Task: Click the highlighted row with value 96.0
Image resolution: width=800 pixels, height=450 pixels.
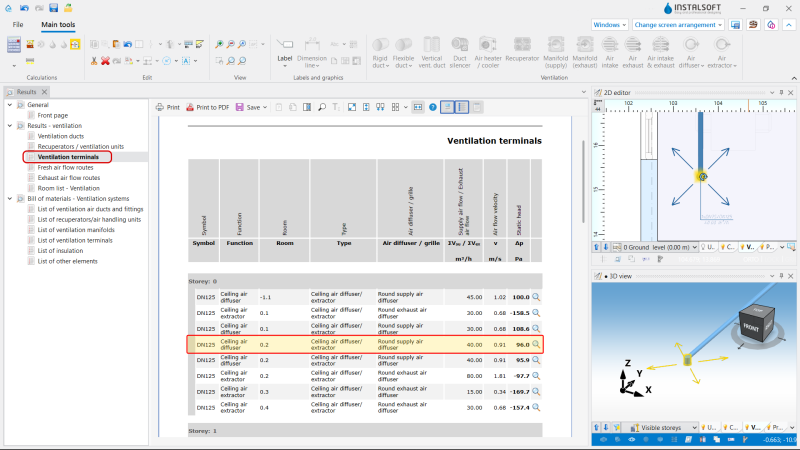Action: (365, 344)
